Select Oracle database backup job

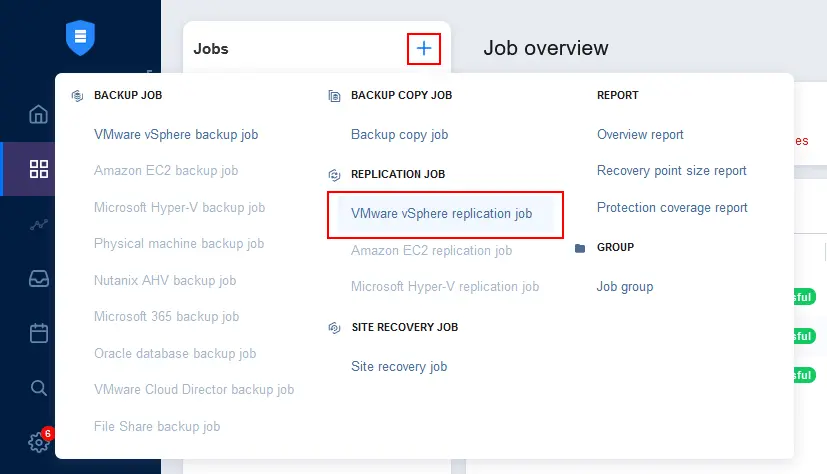(175, 353)
